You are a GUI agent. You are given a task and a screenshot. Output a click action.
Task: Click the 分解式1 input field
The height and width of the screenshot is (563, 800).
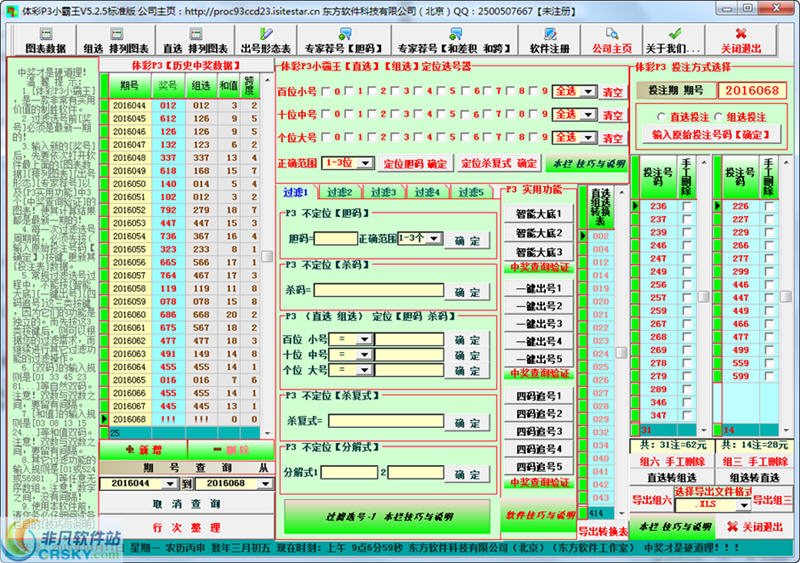[349, 472]
